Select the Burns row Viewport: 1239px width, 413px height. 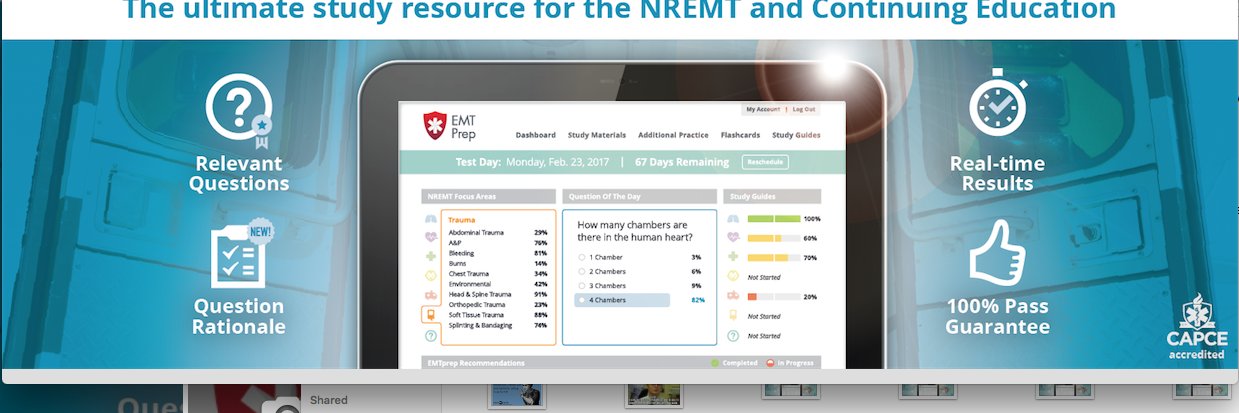(497, 263)
